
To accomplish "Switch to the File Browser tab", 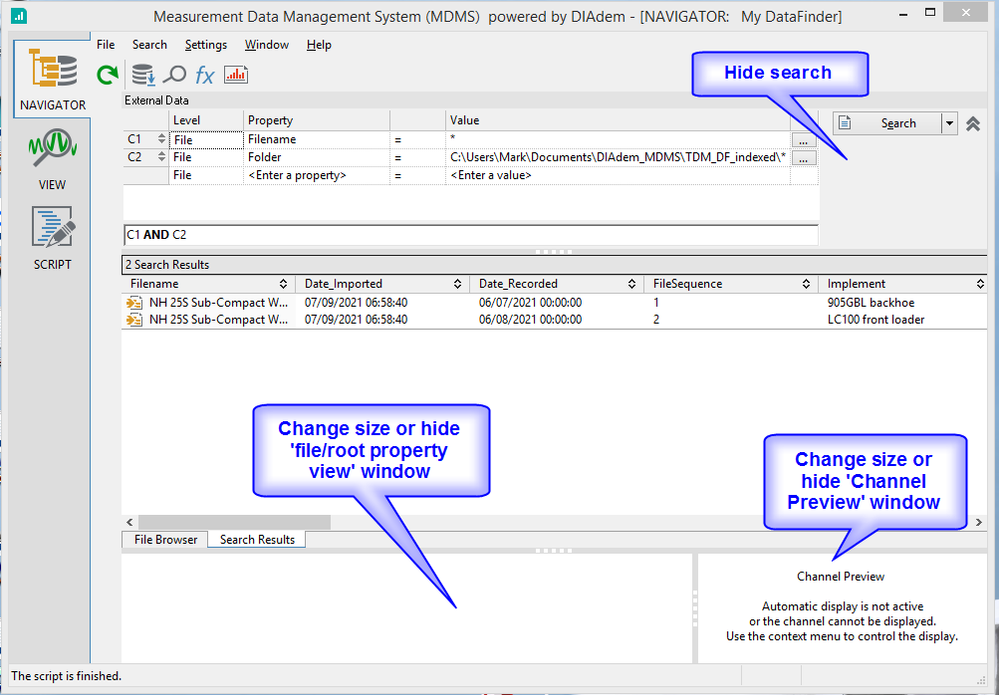I will pos(166,540).
